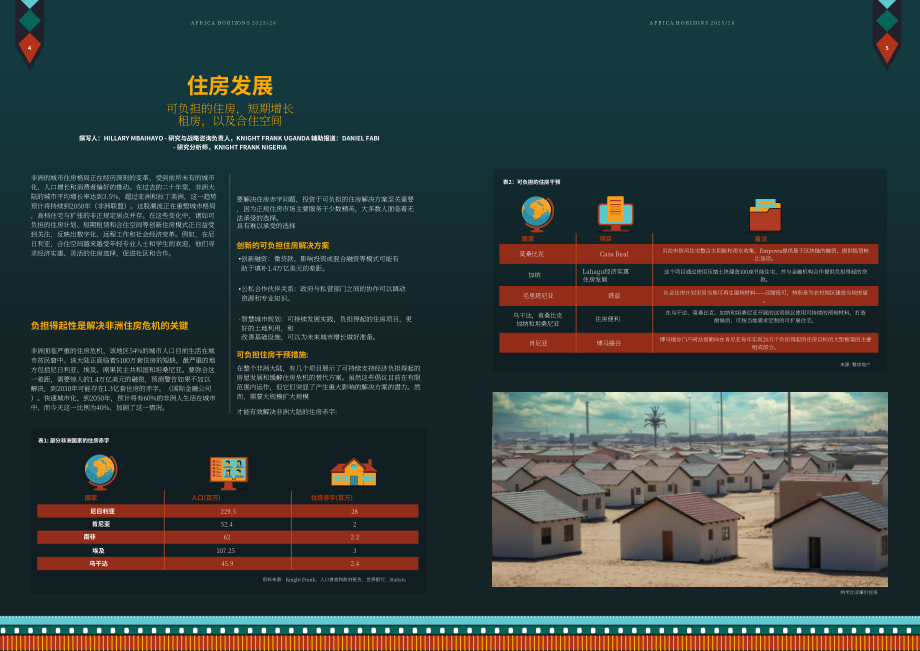Click the 乌干达 row label in Table 1
920x651 pixels.
[x=99, y=564]
